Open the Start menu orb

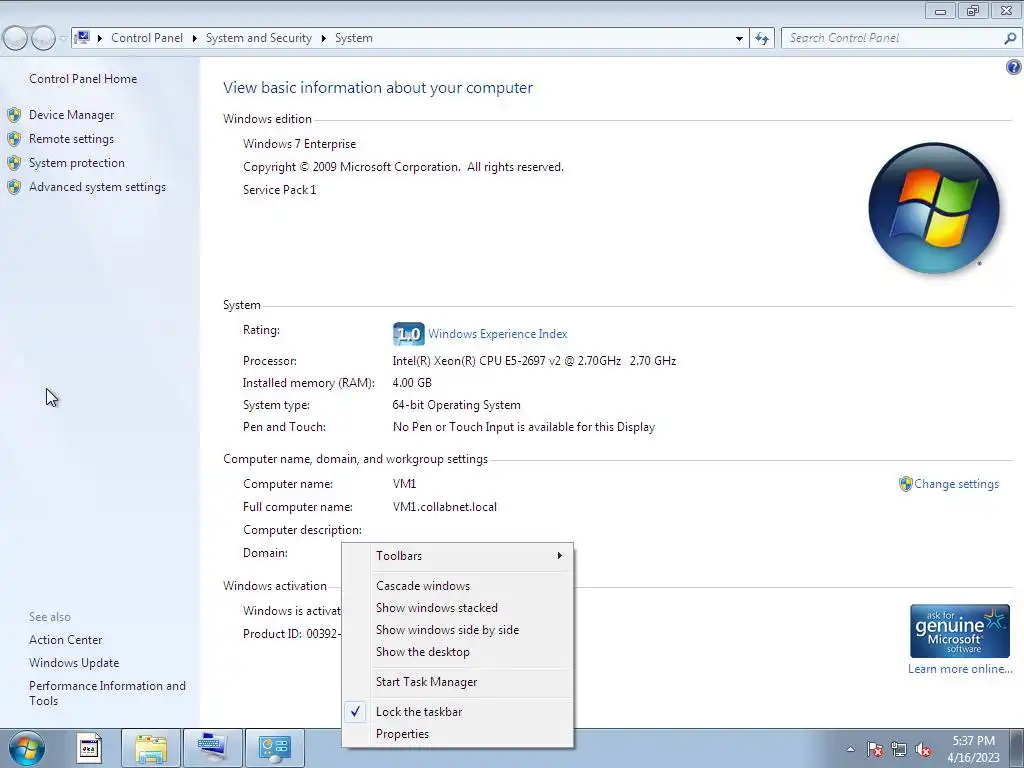pos(27,748)
